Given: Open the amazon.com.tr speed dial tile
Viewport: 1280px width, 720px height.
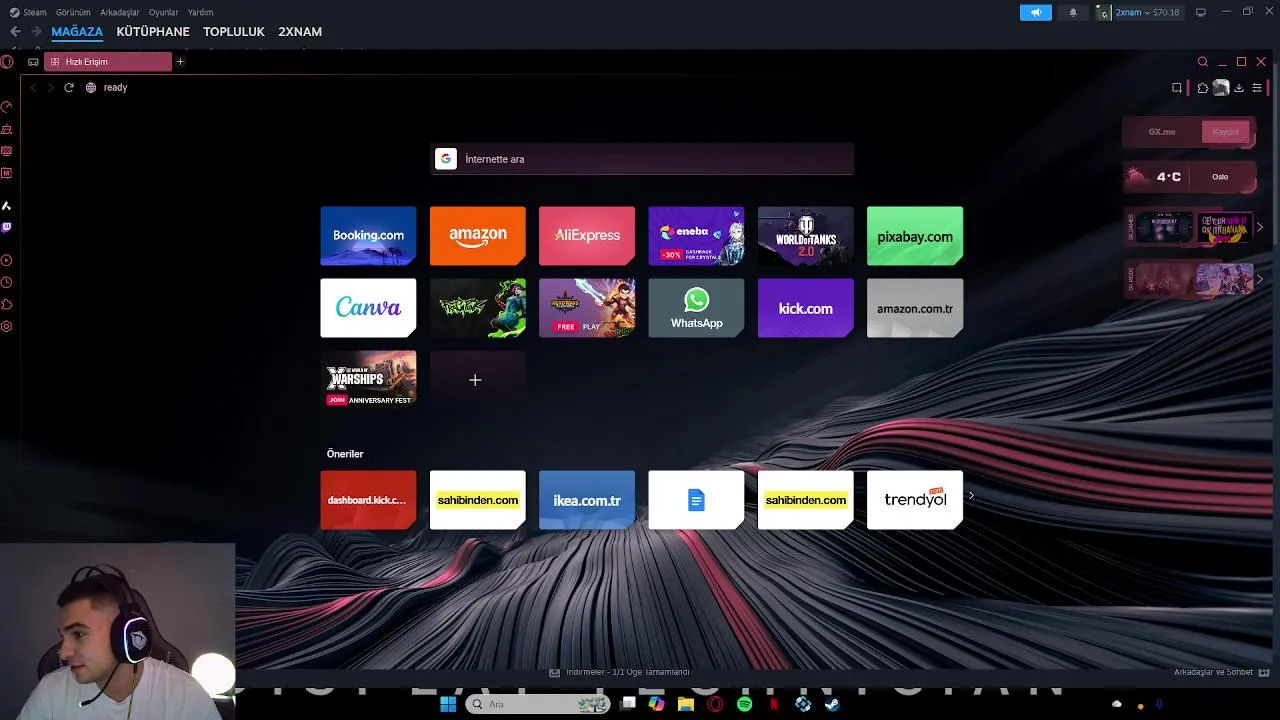Looking at the screenshot, I should (x=915, y=308).
